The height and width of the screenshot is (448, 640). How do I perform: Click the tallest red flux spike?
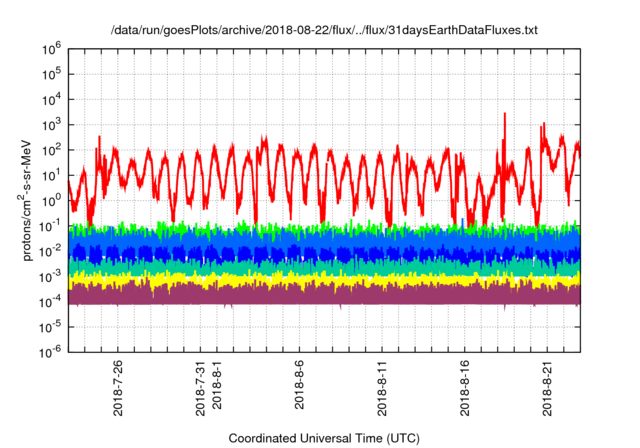[505, 116]
